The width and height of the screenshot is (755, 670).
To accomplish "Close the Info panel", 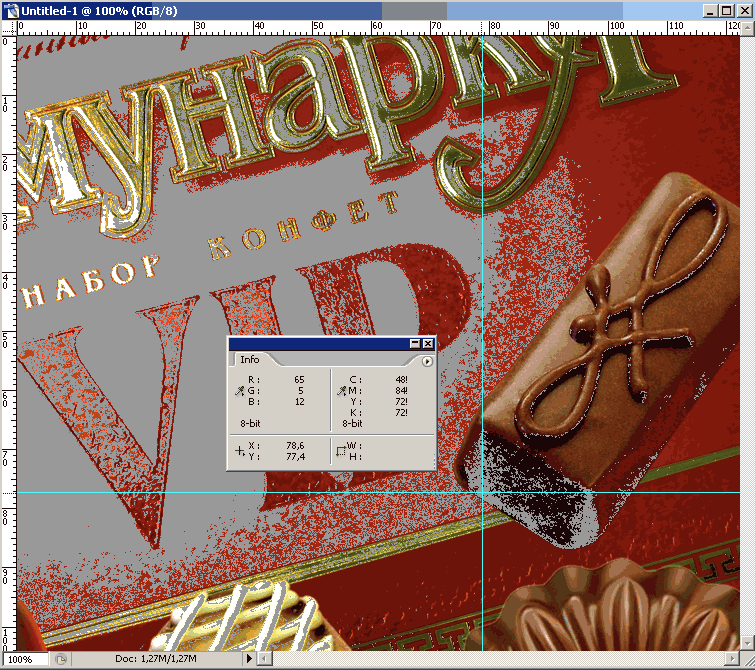I will pyautogui.click(x=428, y=343).
